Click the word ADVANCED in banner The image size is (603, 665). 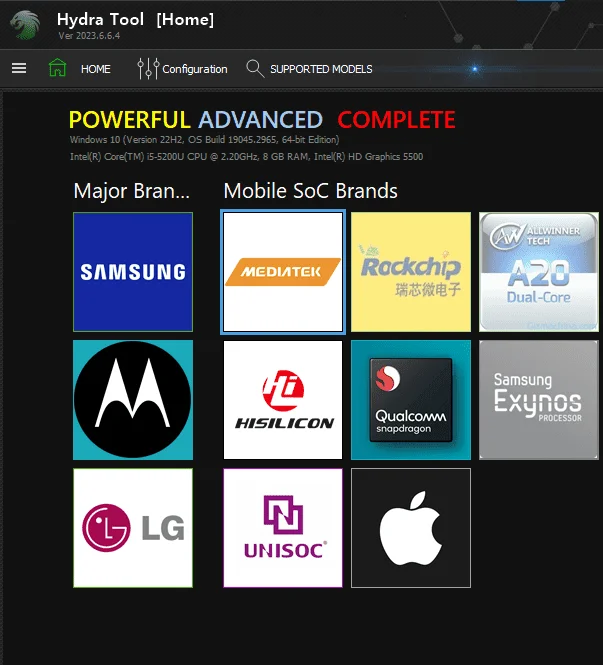click(261, 120)
